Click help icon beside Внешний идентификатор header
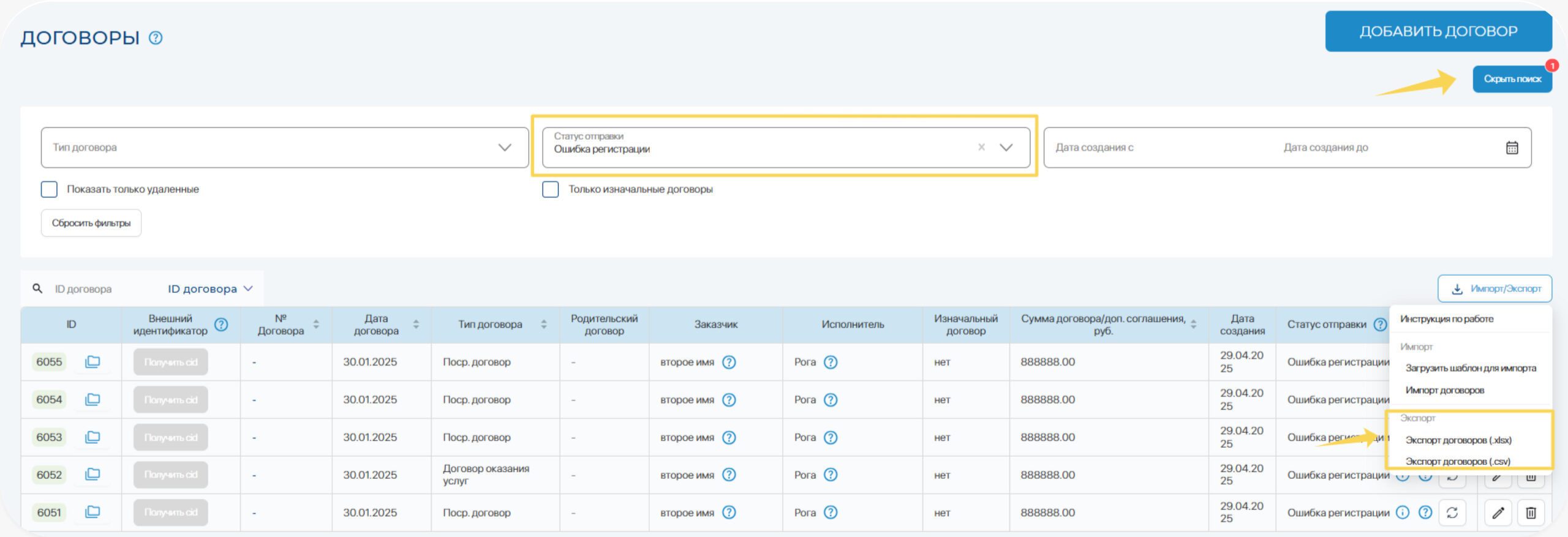The image size is (1568, 537). (x=221, y=325)
